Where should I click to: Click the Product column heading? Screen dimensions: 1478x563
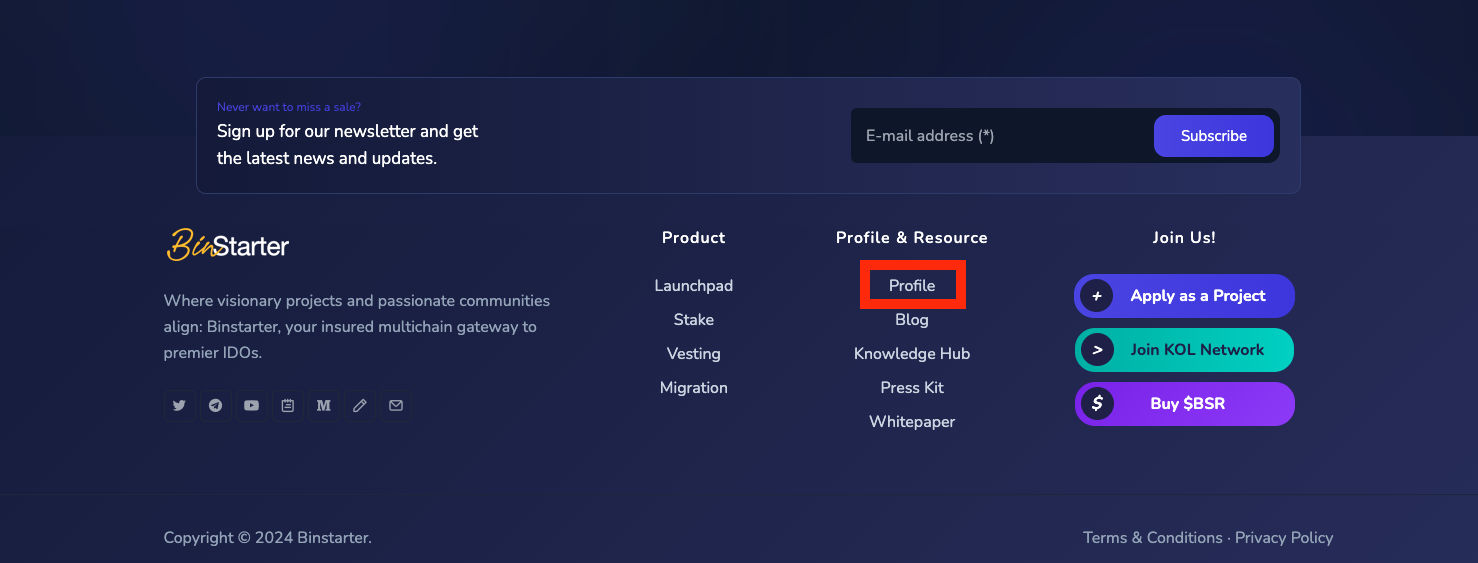click(694, 238)
